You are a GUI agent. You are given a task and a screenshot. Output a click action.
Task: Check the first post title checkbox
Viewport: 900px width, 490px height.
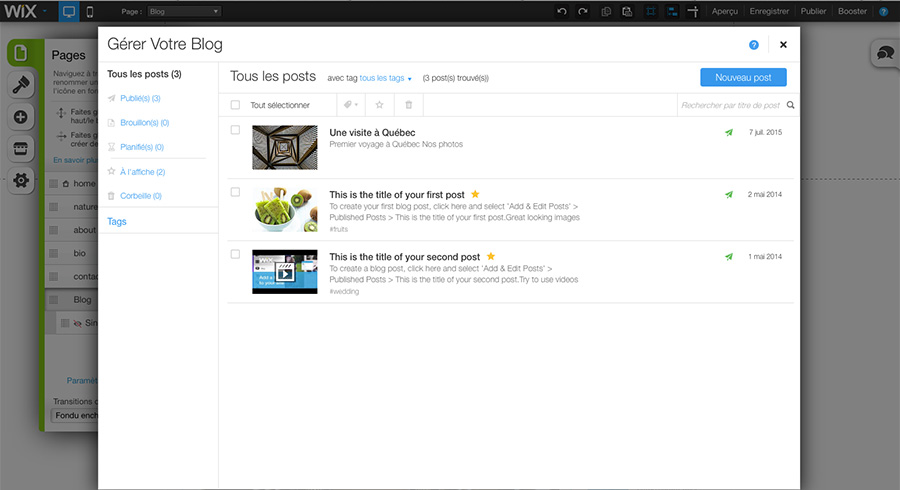click(235, 192)
